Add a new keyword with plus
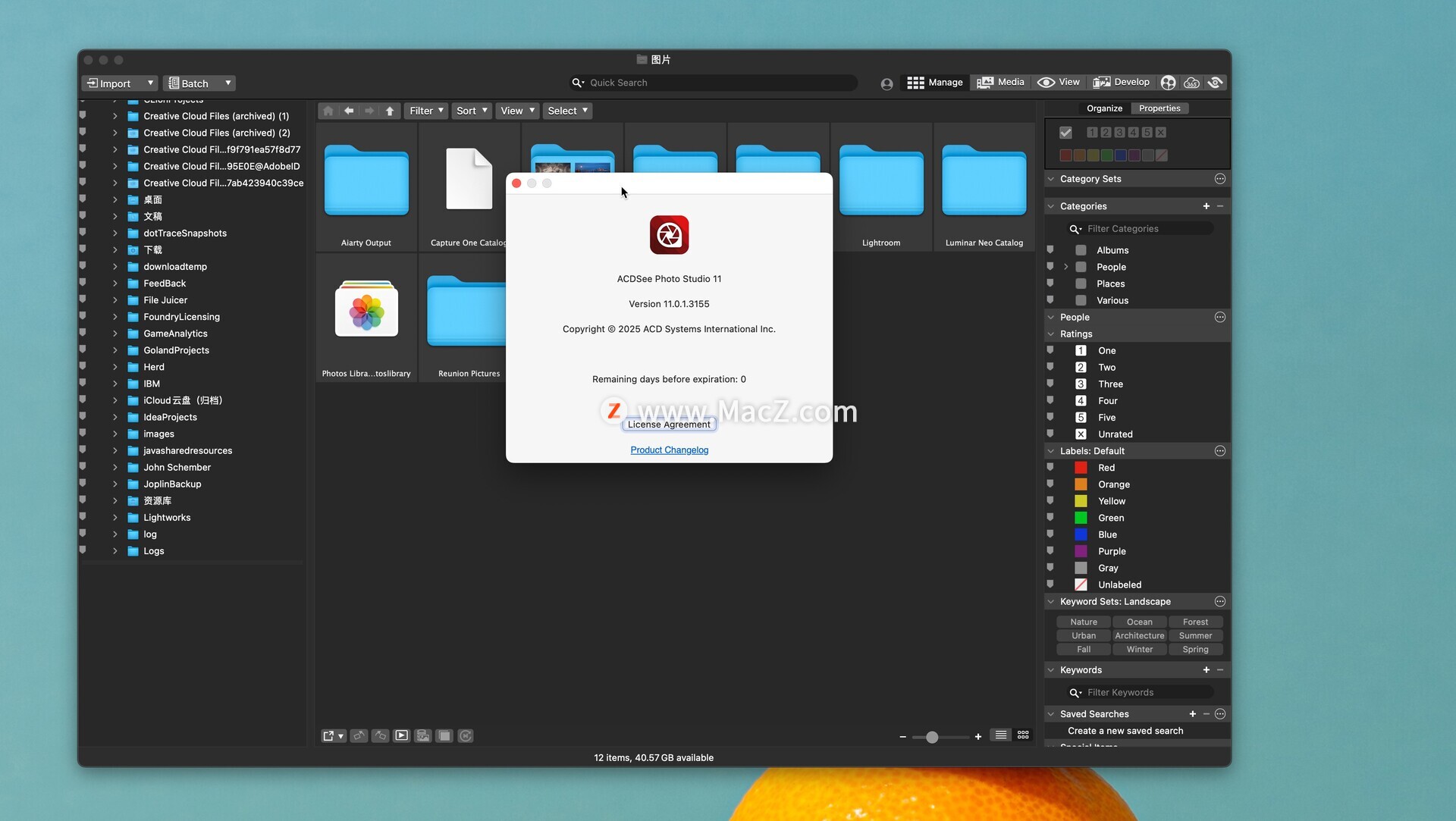The width and height of the screenshot is (1456, 821). coord(1206,670)
